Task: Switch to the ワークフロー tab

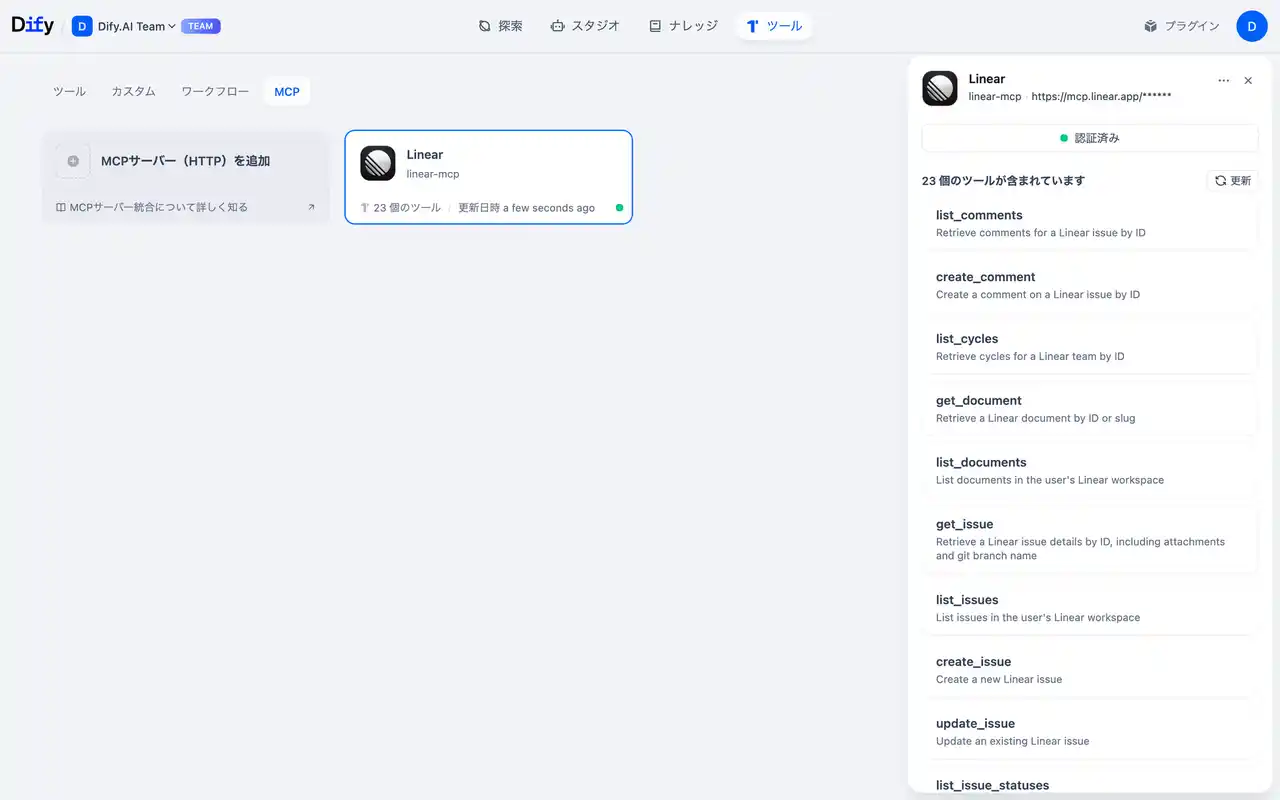Action: [x=214, y=90]
